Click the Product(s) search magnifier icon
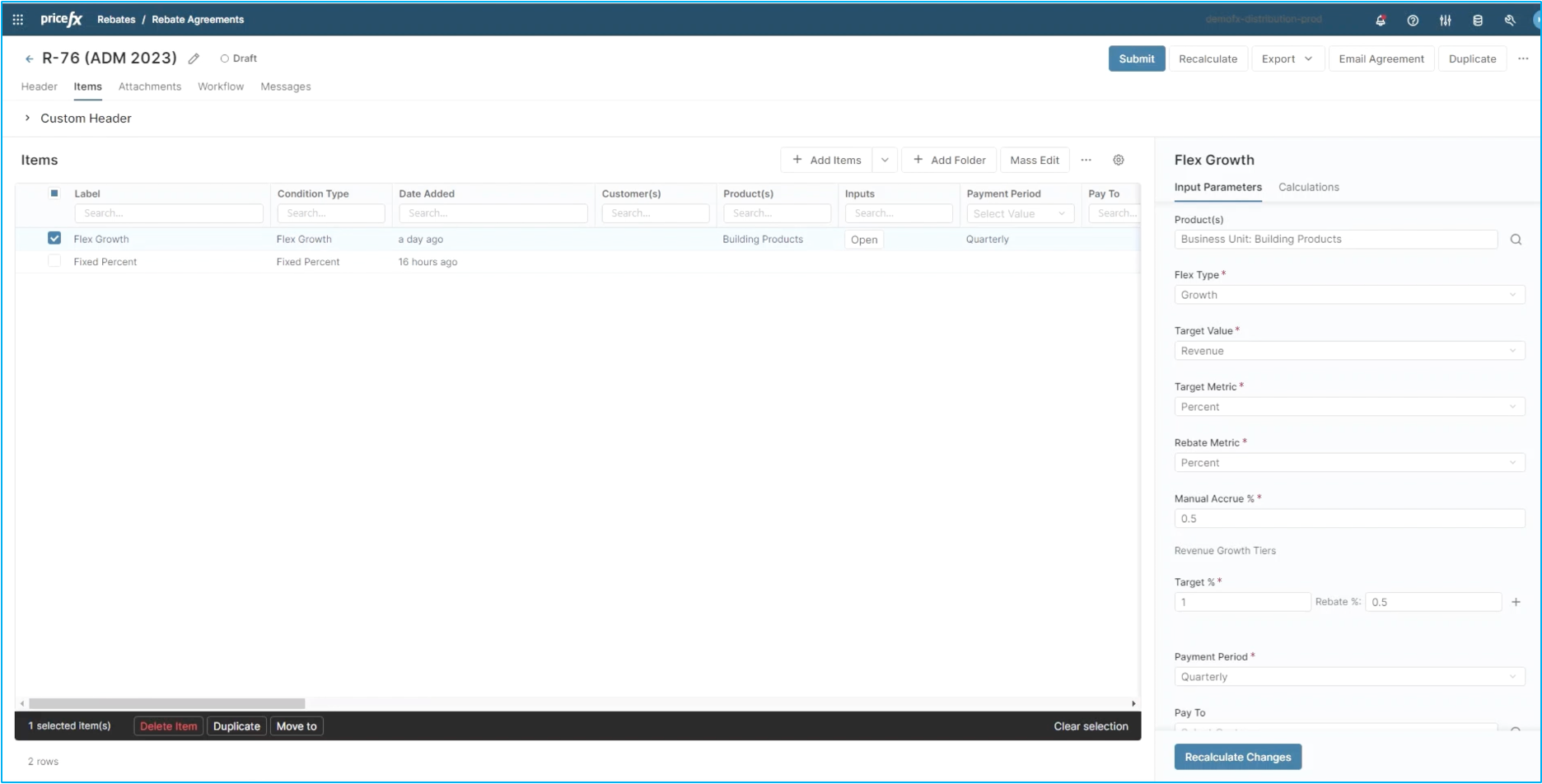Viewport: 1542px width, 784px height. 1515,240
